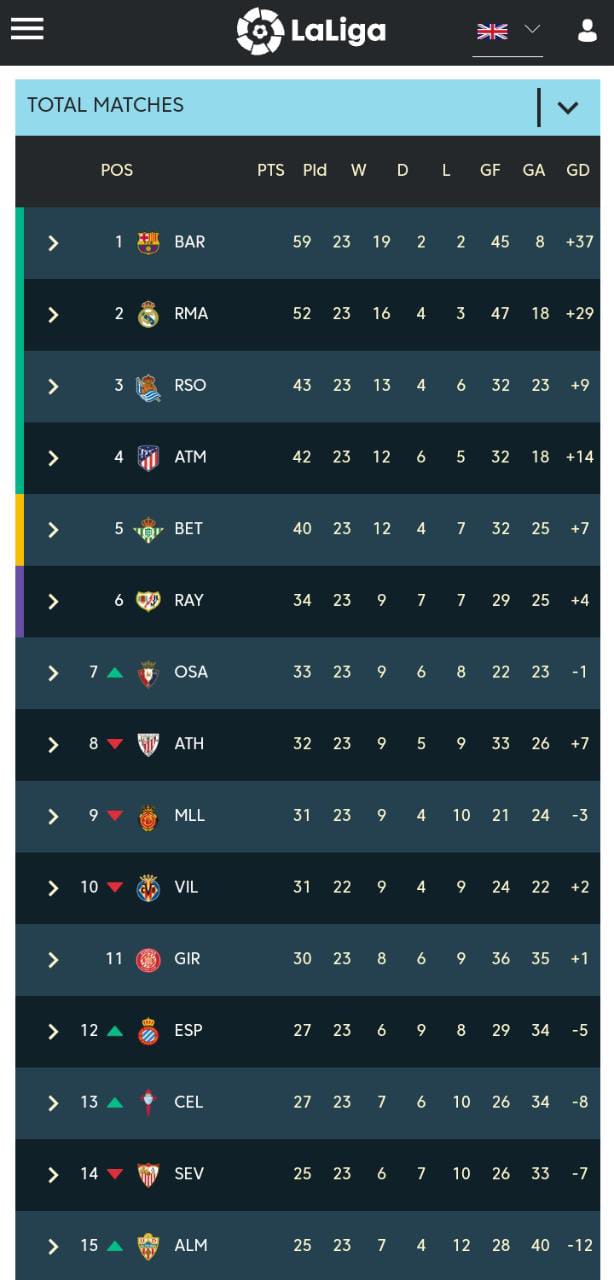Viewport: 614px width, 1280px height.
Task: Open the language selector with UK flag
Action: tap(507, 31)
